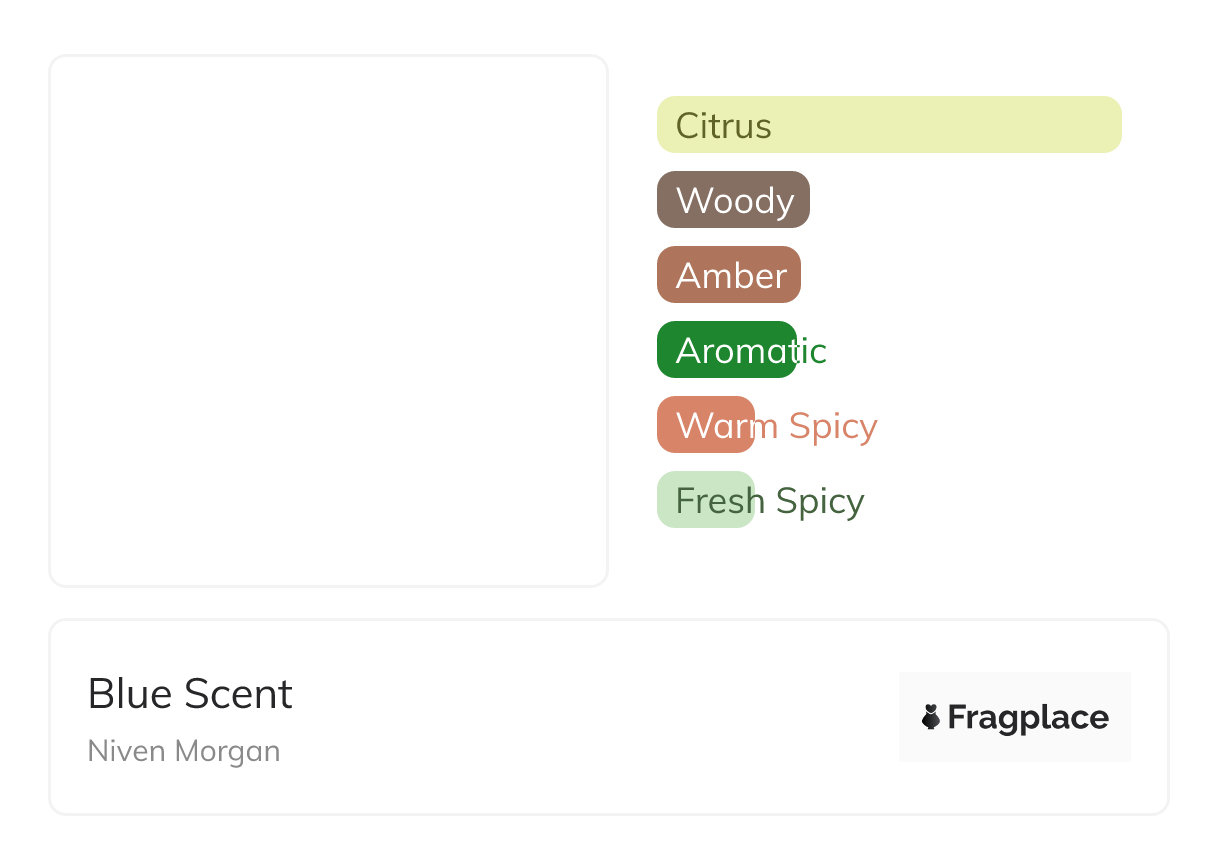Select the light green Fresh accord fill
Screen dimensions: 1218x864
click(x=706, y=500)
